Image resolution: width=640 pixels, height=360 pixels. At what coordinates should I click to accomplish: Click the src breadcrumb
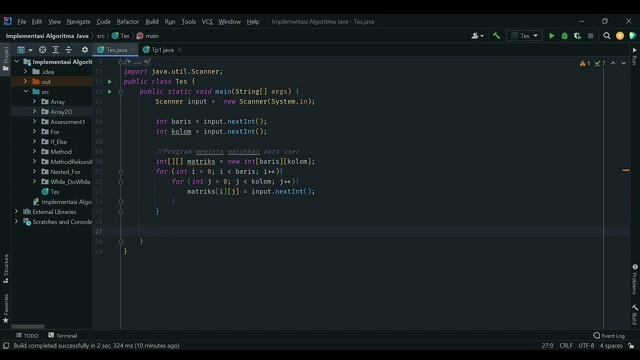[x=100, y=36]
